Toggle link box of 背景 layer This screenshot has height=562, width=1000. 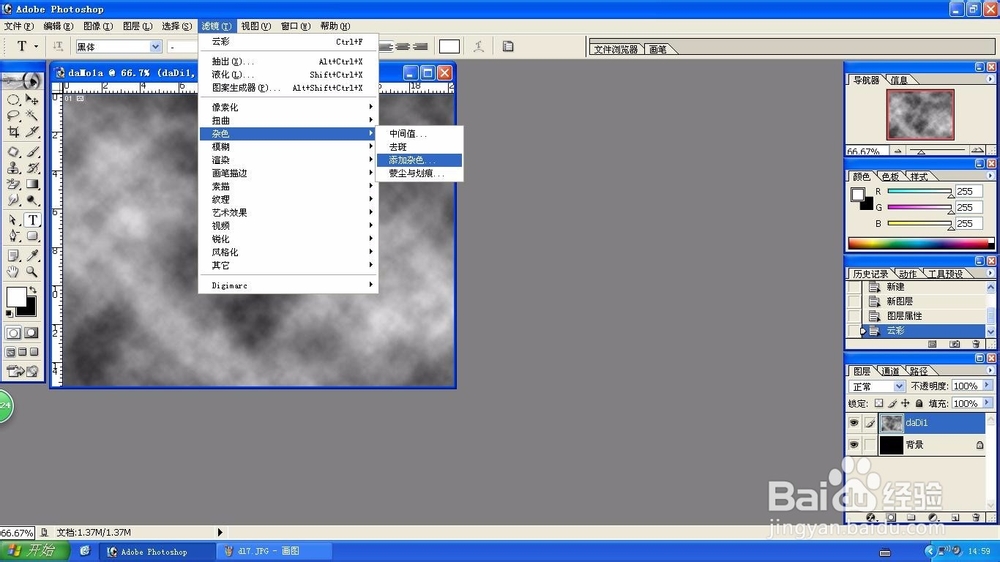click(x=870, y=445)
